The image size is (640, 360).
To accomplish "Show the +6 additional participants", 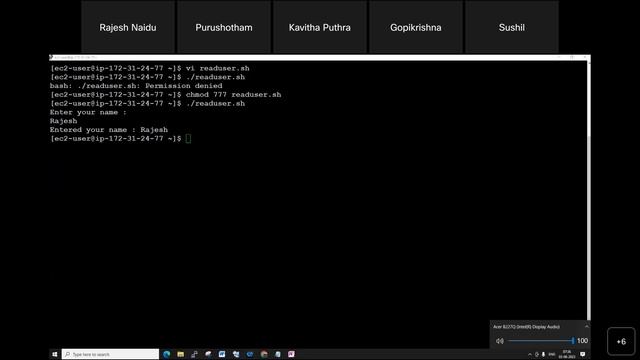I will (621, 341).
